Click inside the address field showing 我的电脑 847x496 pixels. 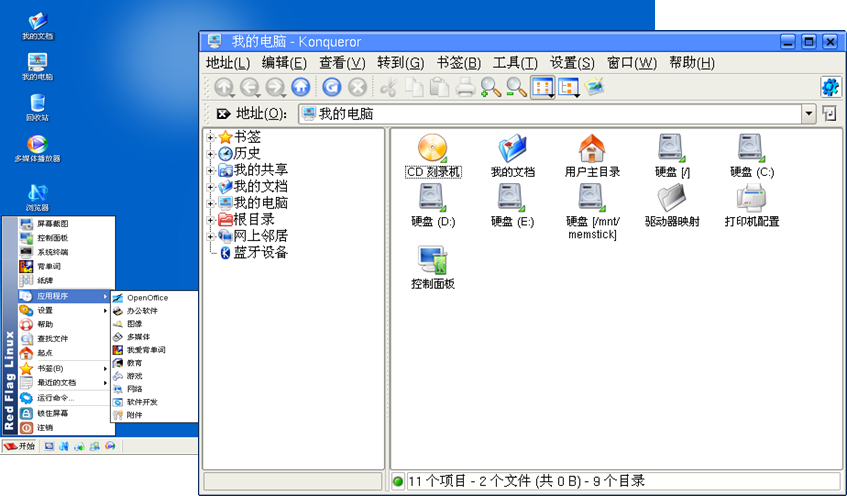coord(550,114)
